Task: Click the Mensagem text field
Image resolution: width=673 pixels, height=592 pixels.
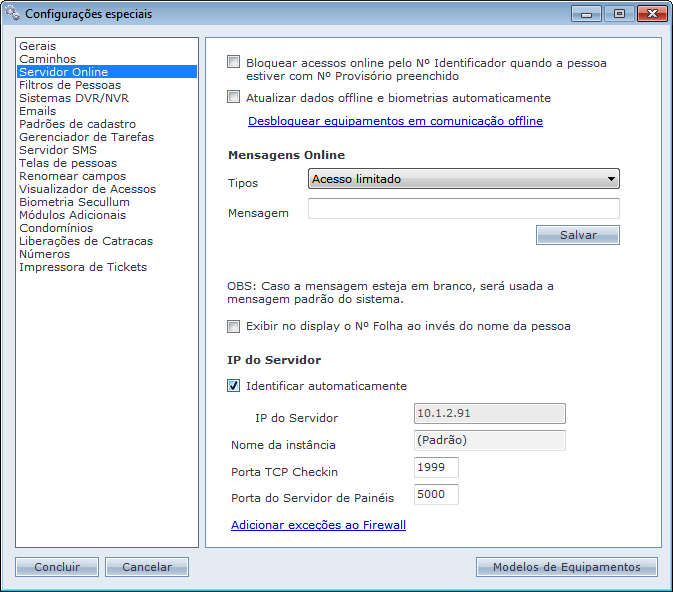Action: [x=463, y=209]
